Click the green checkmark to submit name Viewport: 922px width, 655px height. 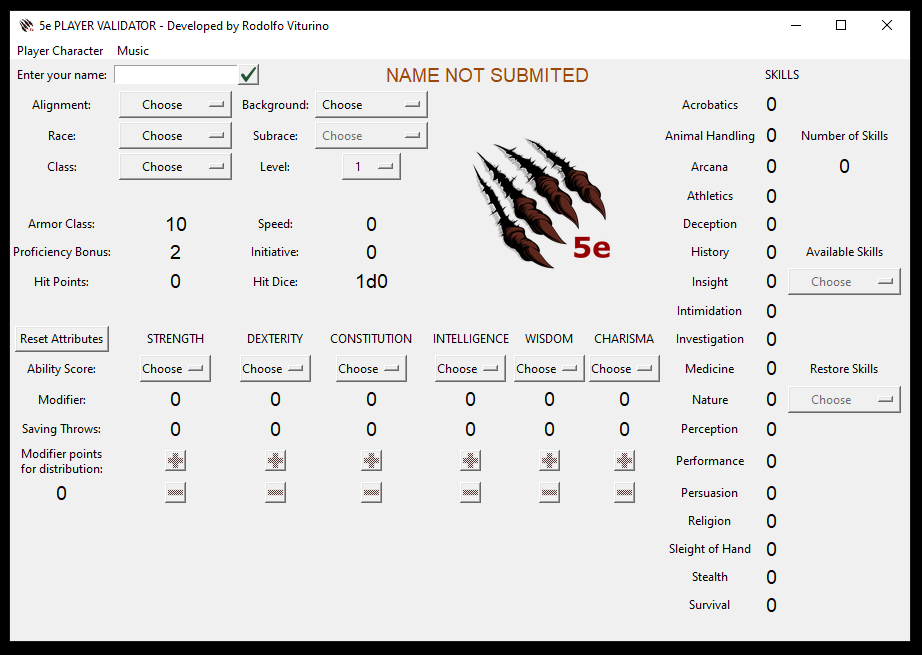[249, 75]
